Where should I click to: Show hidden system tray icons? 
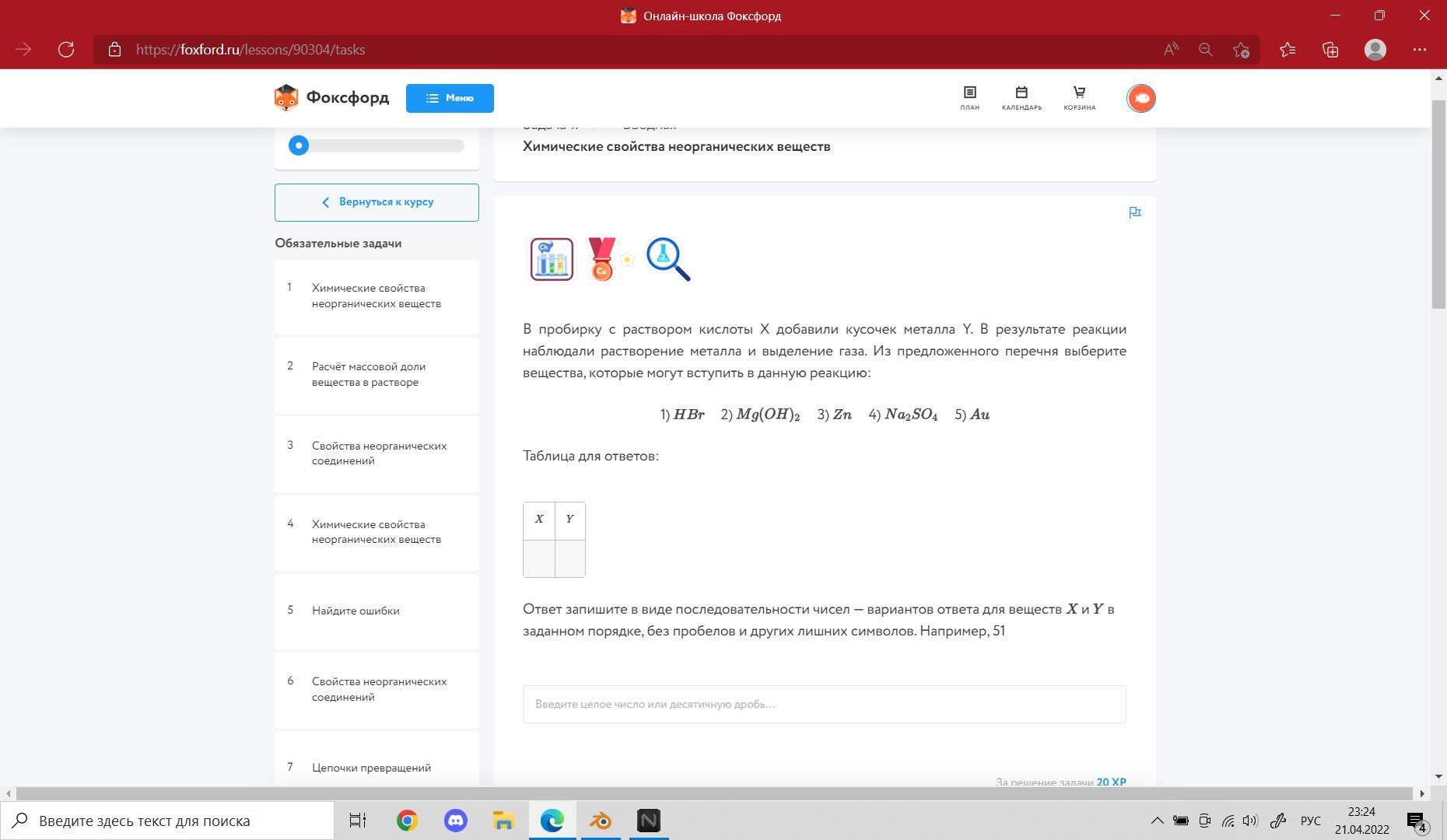click(1158, 821)
